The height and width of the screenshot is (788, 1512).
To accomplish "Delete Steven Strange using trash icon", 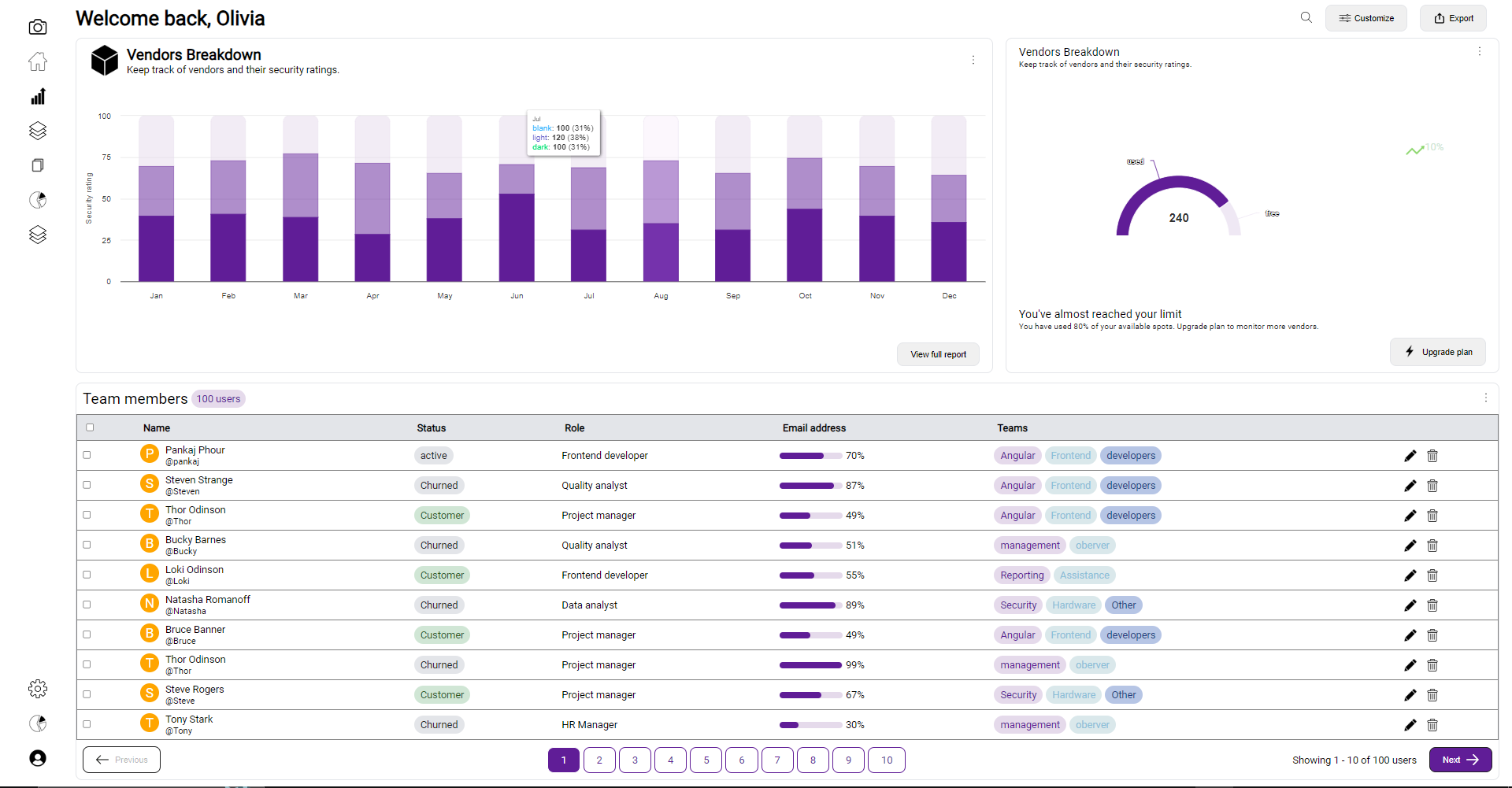I will tap(1432, 486).
